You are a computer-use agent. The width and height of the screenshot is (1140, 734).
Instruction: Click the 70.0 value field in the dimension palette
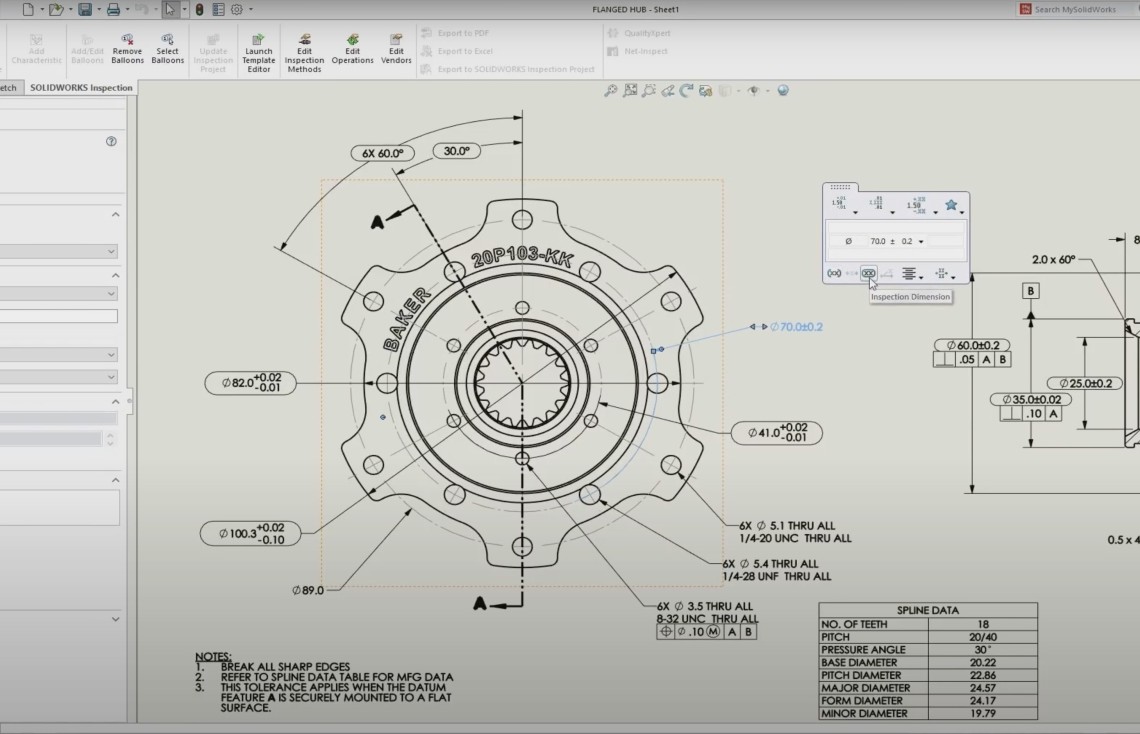coord(878,241)
